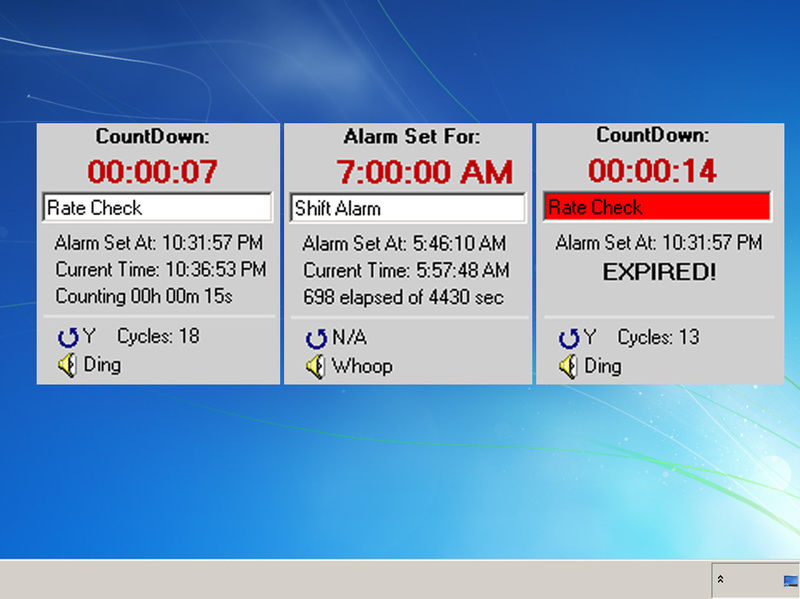Click the repeat icon in the Cycles: 13 panel

[x=568, y=338]
